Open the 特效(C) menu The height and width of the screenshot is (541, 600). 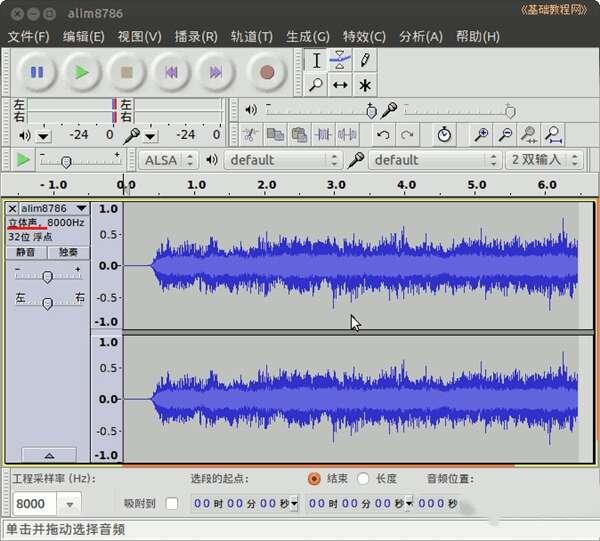(x=364, y=36)
